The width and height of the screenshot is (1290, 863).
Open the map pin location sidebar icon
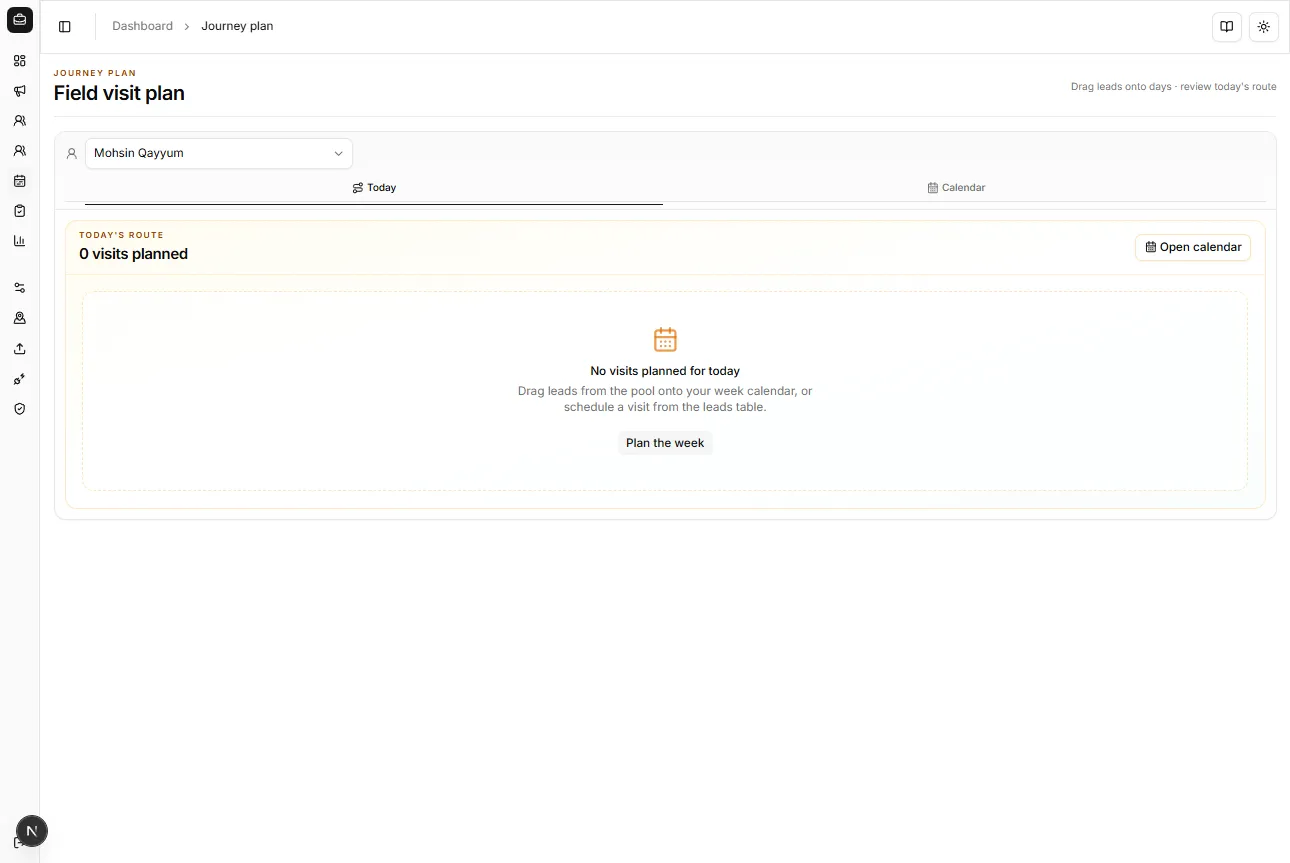point(19,318)
